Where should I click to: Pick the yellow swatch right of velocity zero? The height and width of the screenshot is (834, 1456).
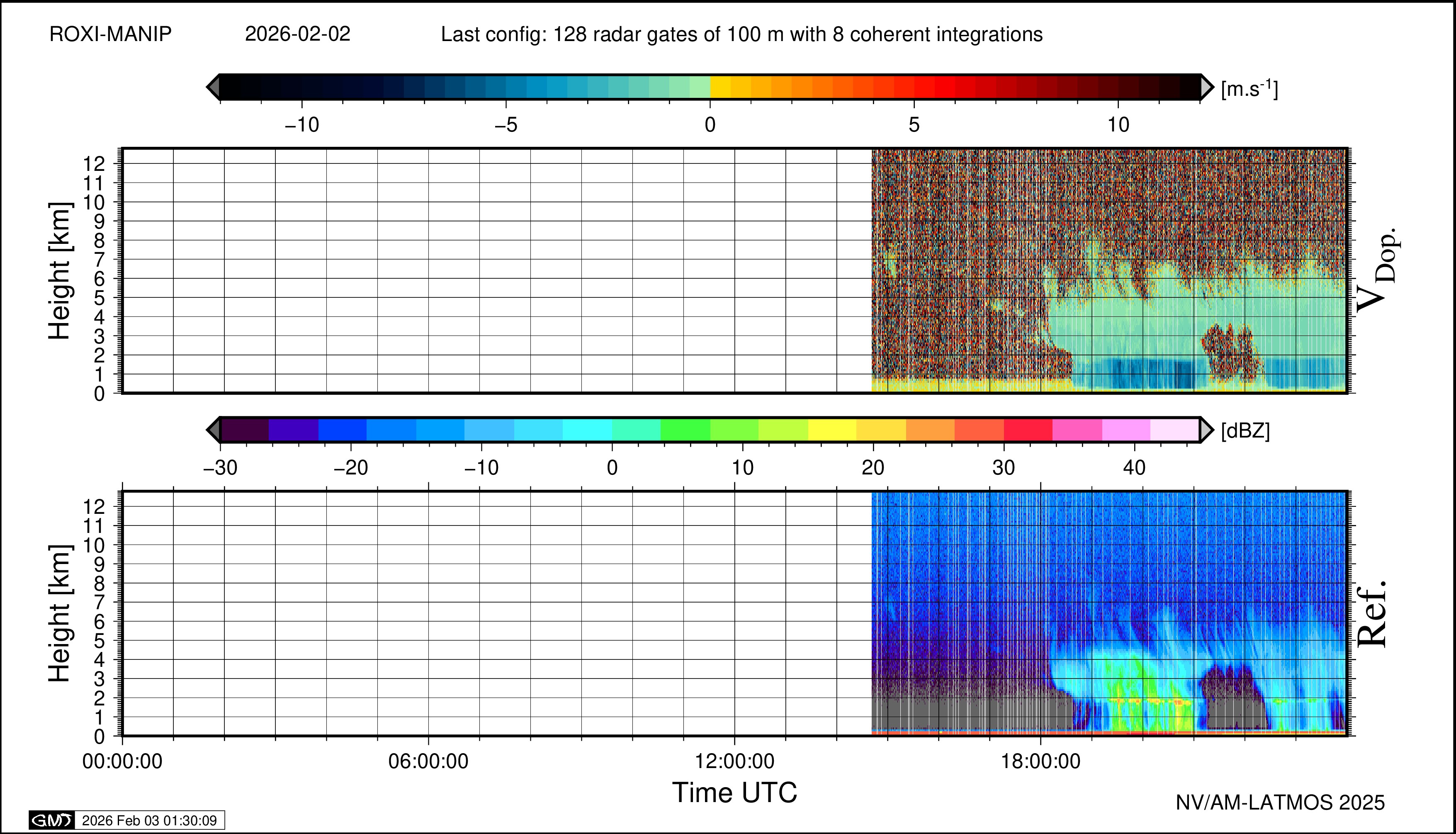click(720, 87)
